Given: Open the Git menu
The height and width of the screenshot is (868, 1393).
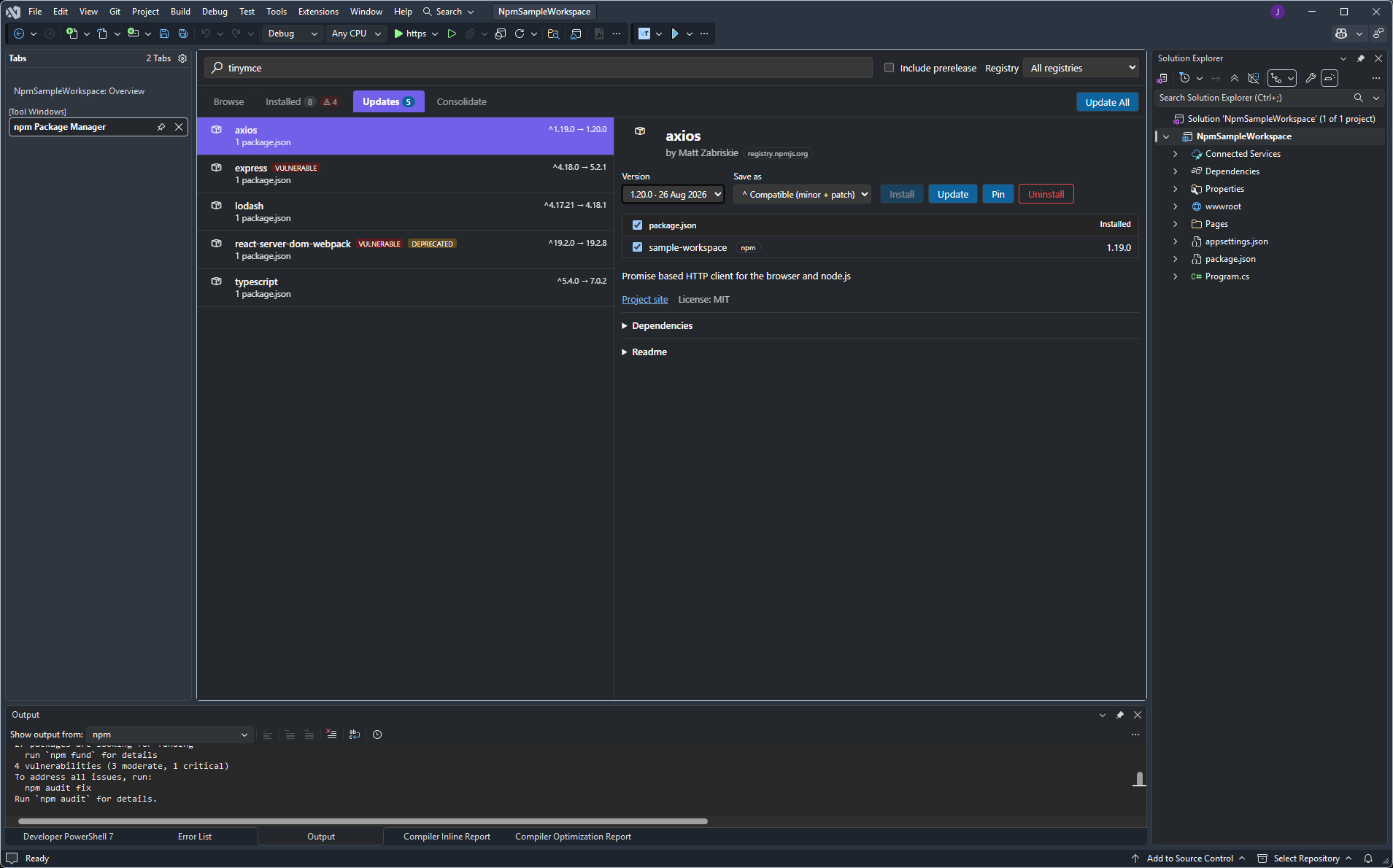Looking at the screenshot, I should point(115,12).
